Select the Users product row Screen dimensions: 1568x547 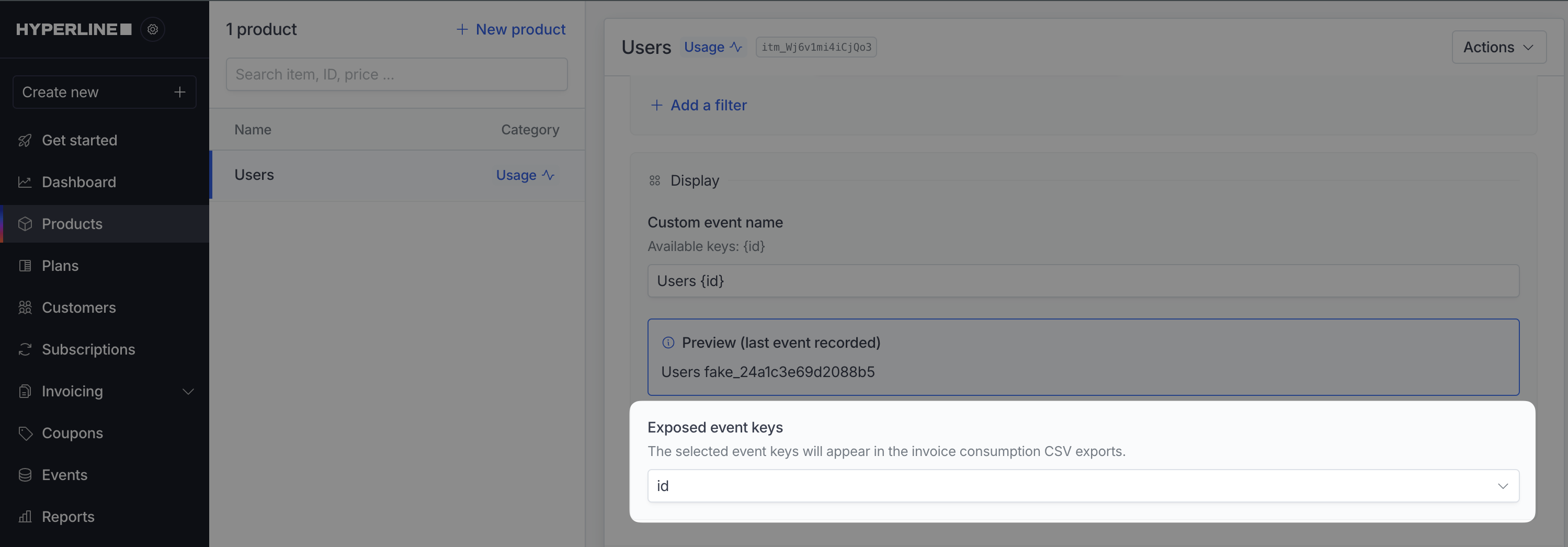click(x=397, y=175)
